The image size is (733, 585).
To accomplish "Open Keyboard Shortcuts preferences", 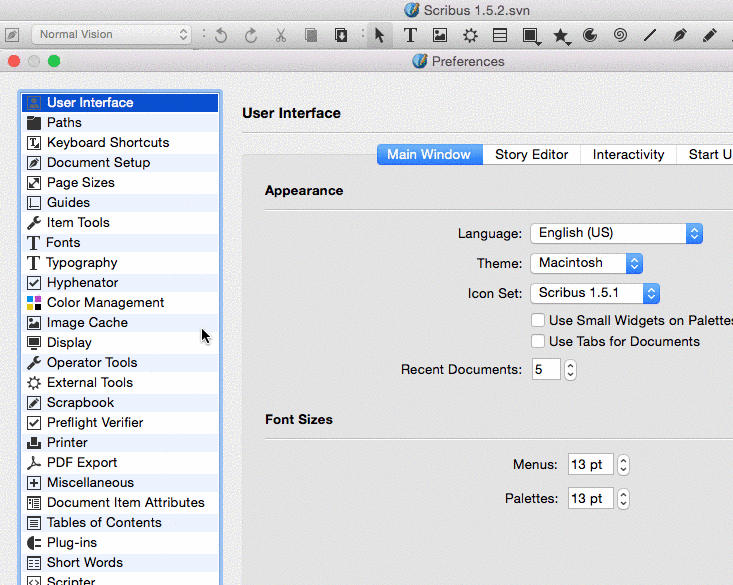I will click(108, 143).
